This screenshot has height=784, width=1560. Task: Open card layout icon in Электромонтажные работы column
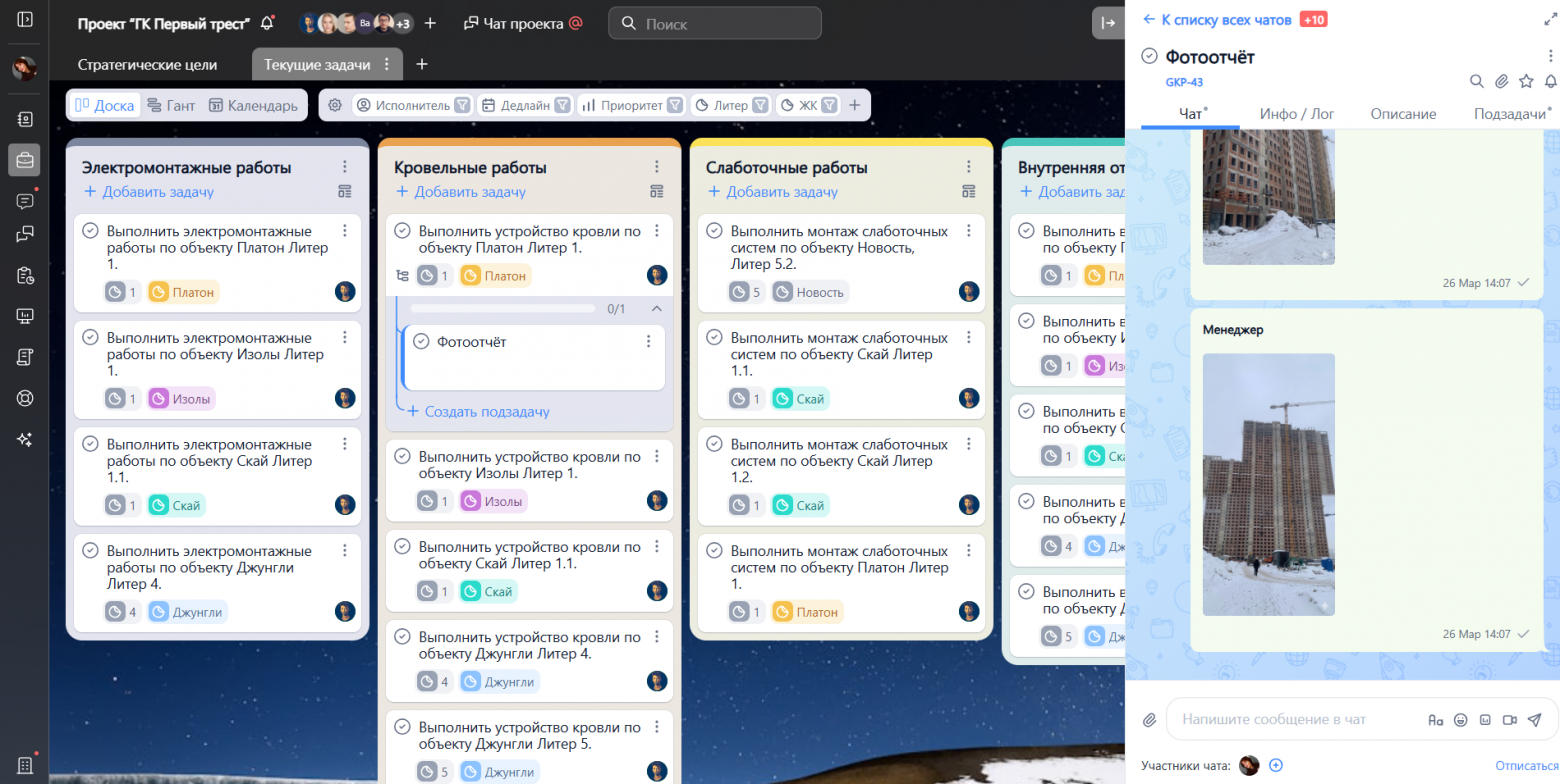coord(345,192)
